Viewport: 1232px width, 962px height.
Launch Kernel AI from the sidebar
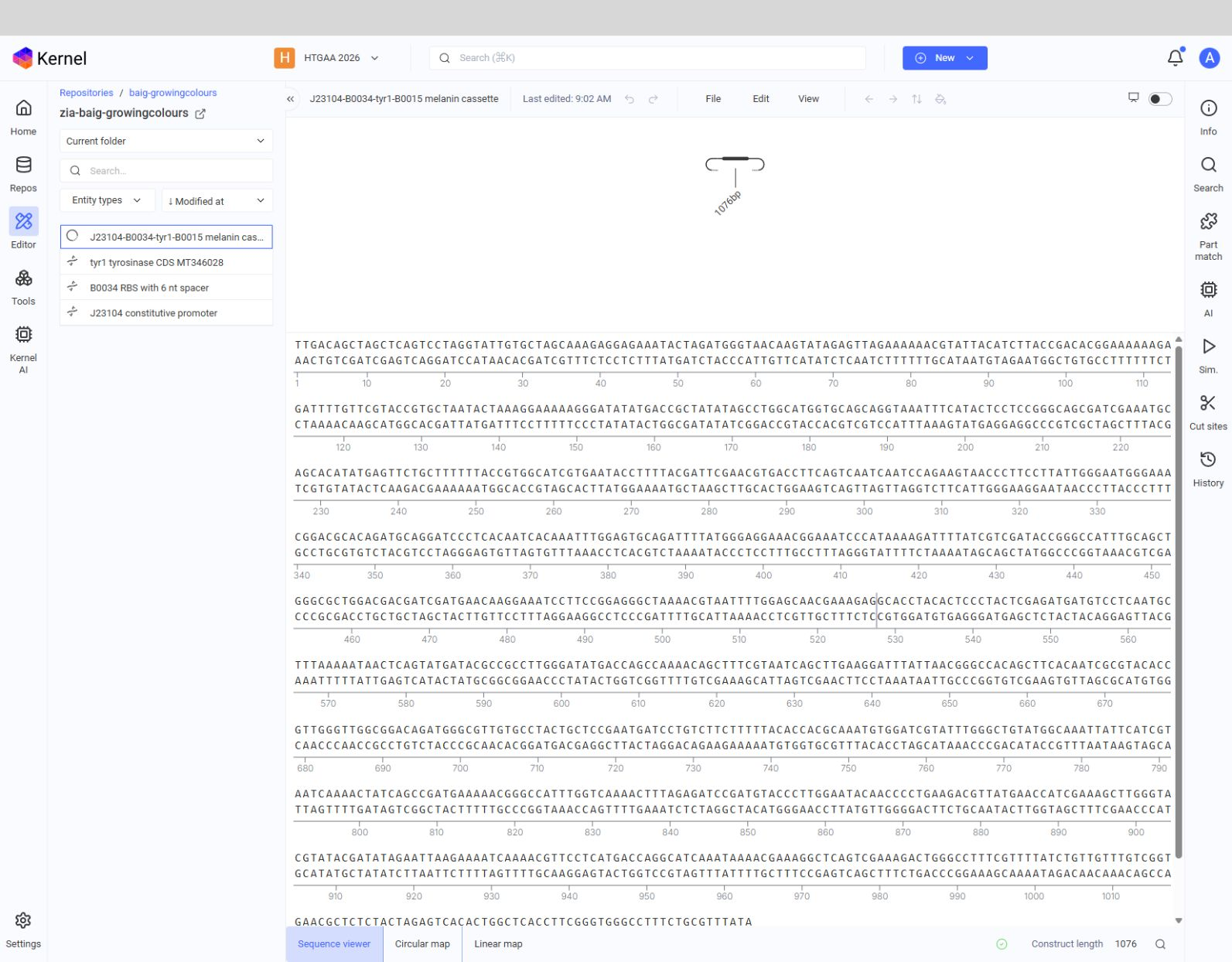pyautogui.click(x=23, y=350)
